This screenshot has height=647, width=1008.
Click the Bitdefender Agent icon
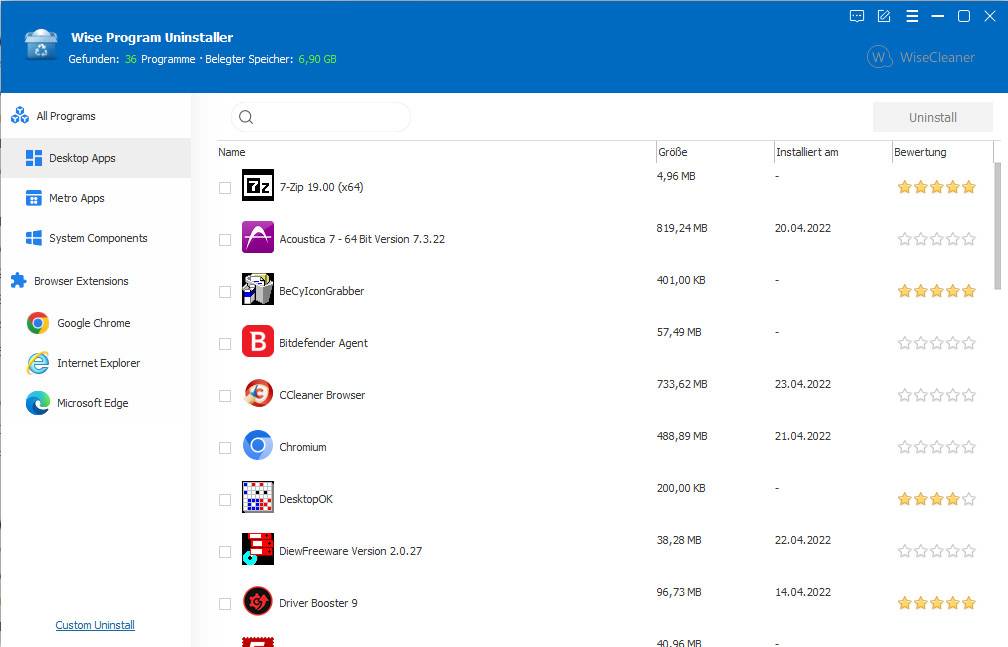pos(258,341)
